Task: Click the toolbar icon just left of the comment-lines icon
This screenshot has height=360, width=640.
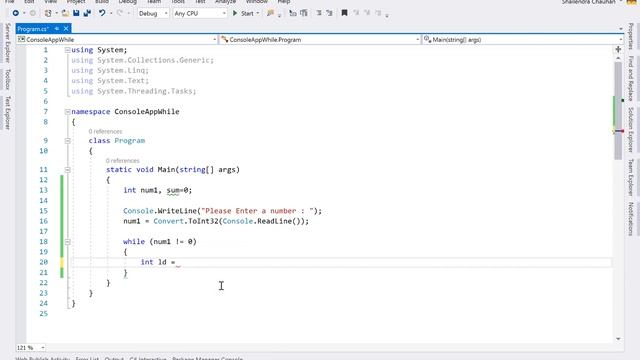Action: click(293, 13)
